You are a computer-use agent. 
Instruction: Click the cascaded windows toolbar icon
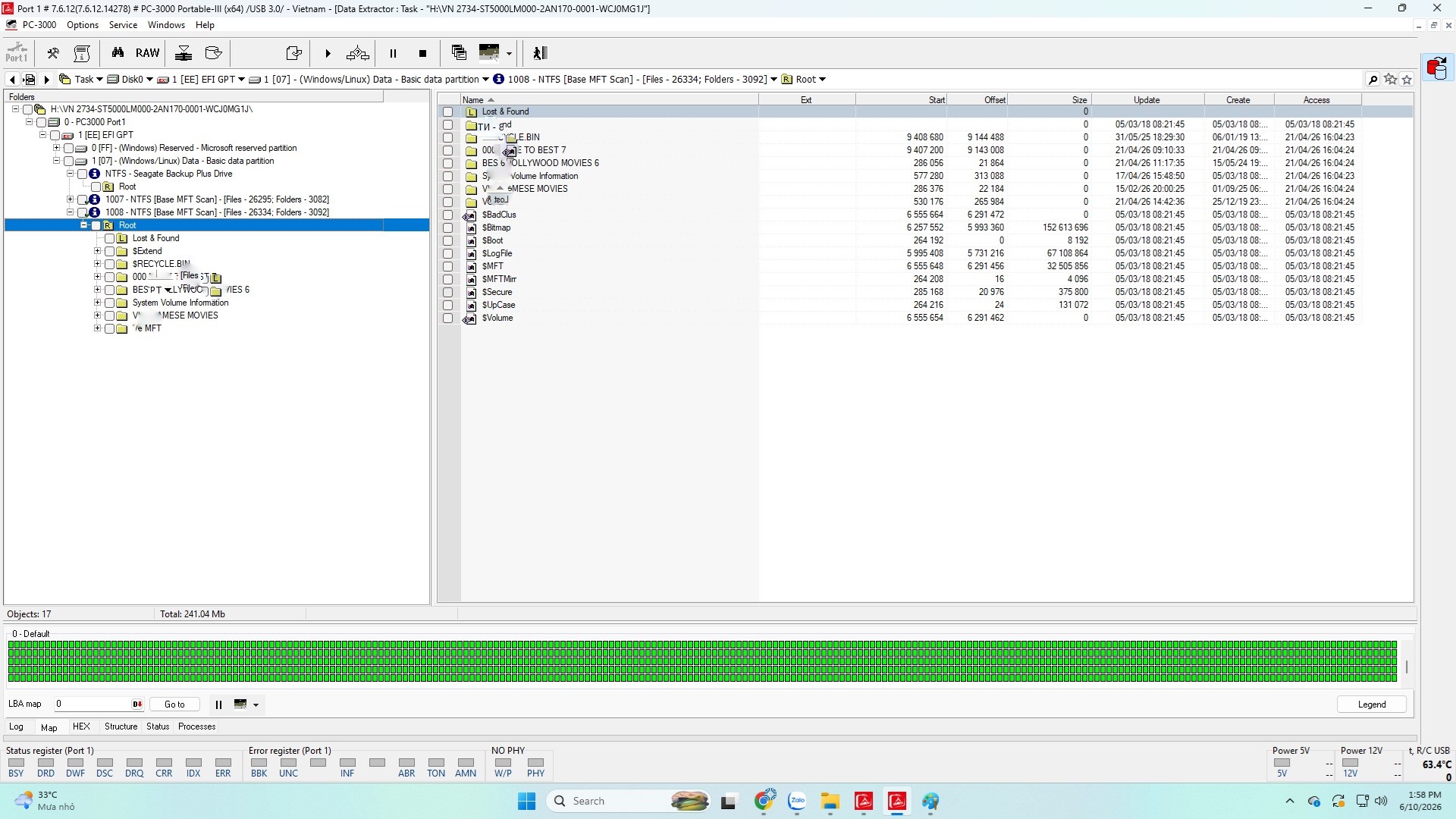[x=459, y=52]
